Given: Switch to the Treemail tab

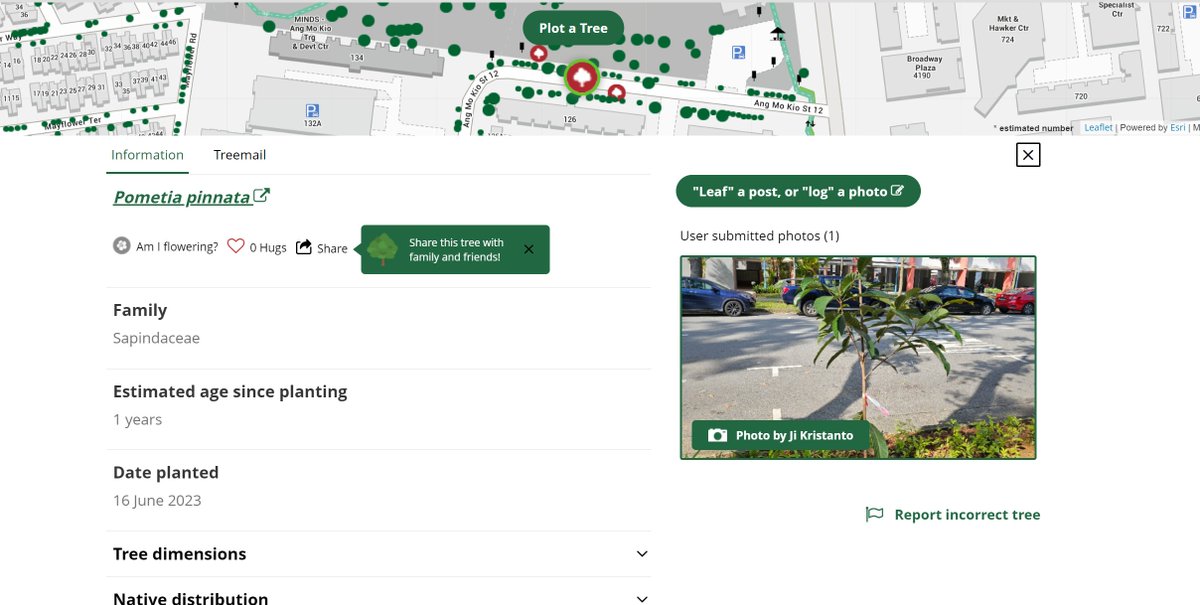Looking at the screenshot, I should pos(239,155).
